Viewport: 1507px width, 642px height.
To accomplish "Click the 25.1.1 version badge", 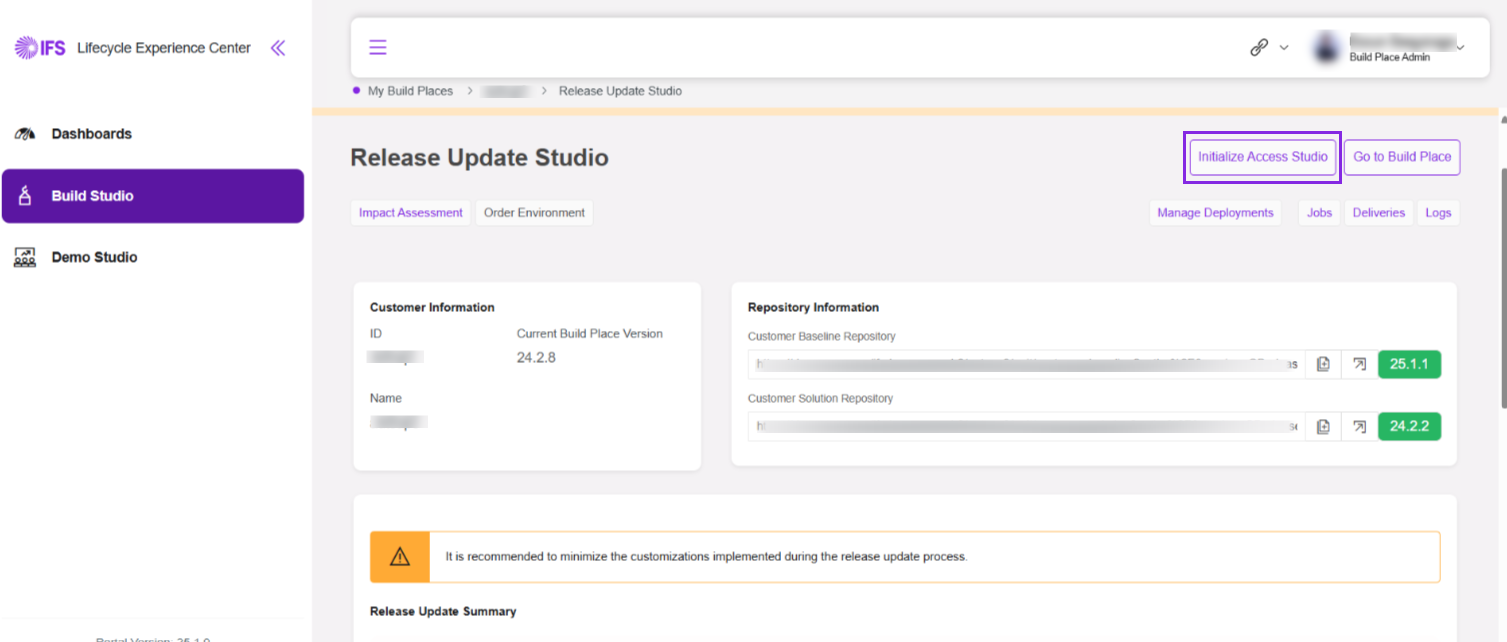I will (x=1410, y=364).
